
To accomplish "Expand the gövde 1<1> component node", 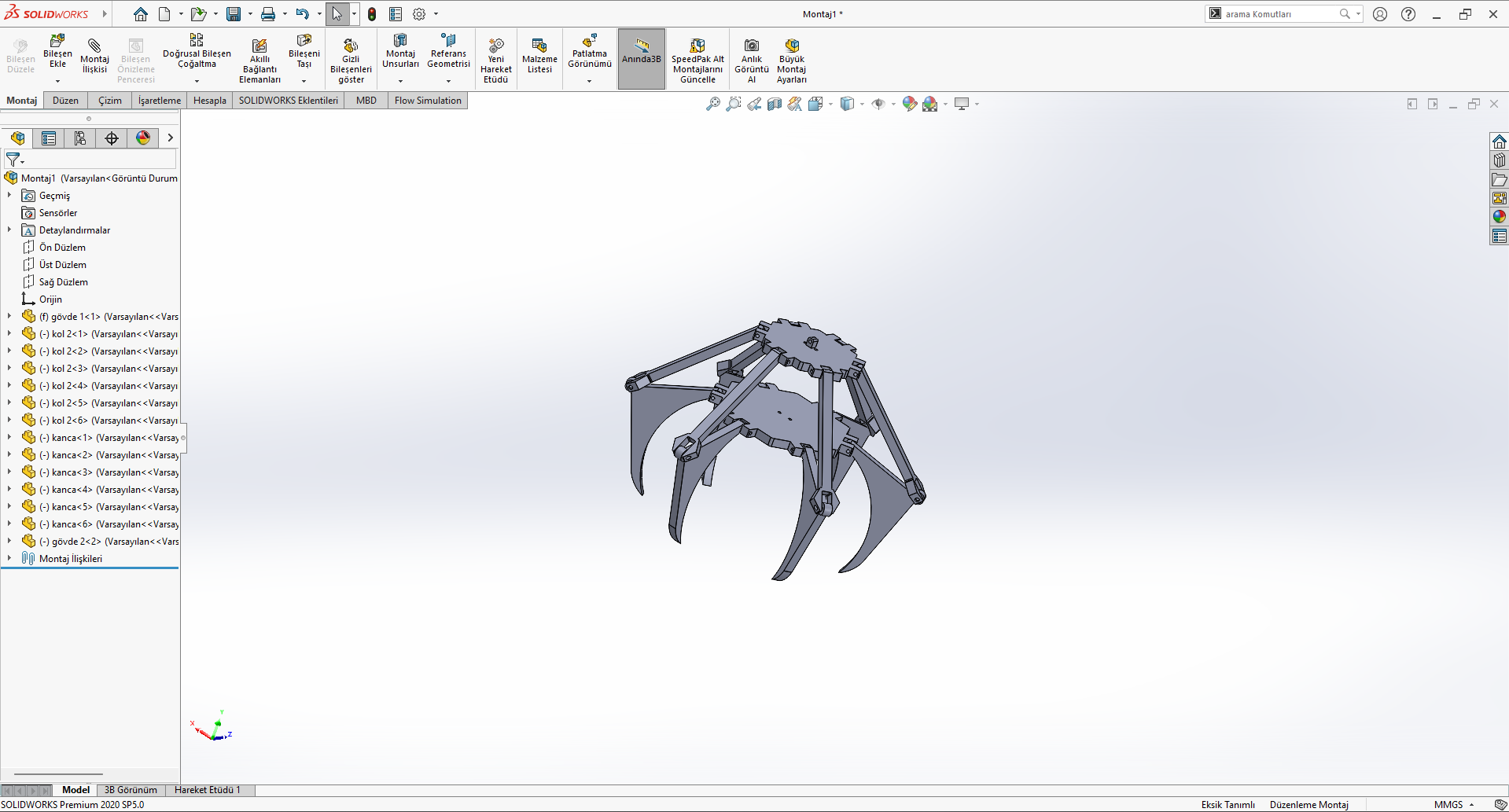I will [9, 317].
